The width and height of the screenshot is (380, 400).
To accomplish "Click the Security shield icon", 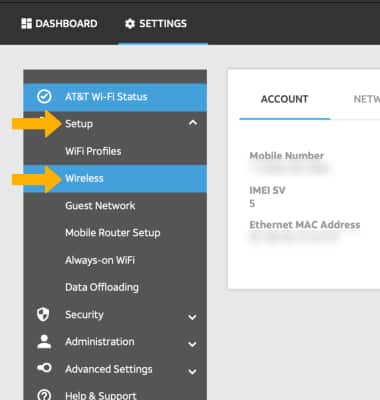I will 43,314.
